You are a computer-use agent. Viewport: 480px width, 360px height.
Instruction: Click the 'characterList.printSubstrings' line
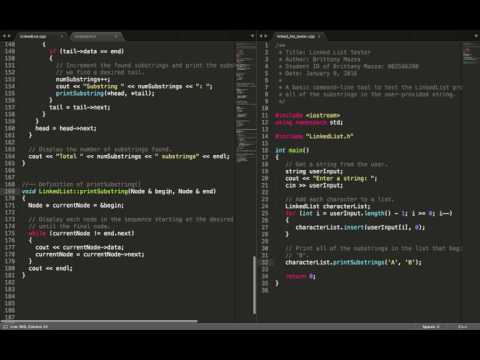click(x=353, y=262)
